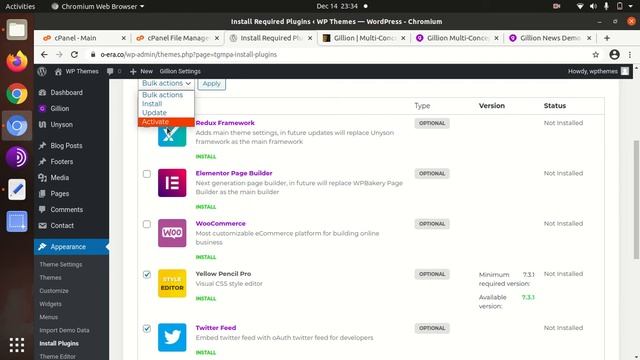The image size is (640, 360).
Task: Open a new browser tab
Action: click(607, 38)
